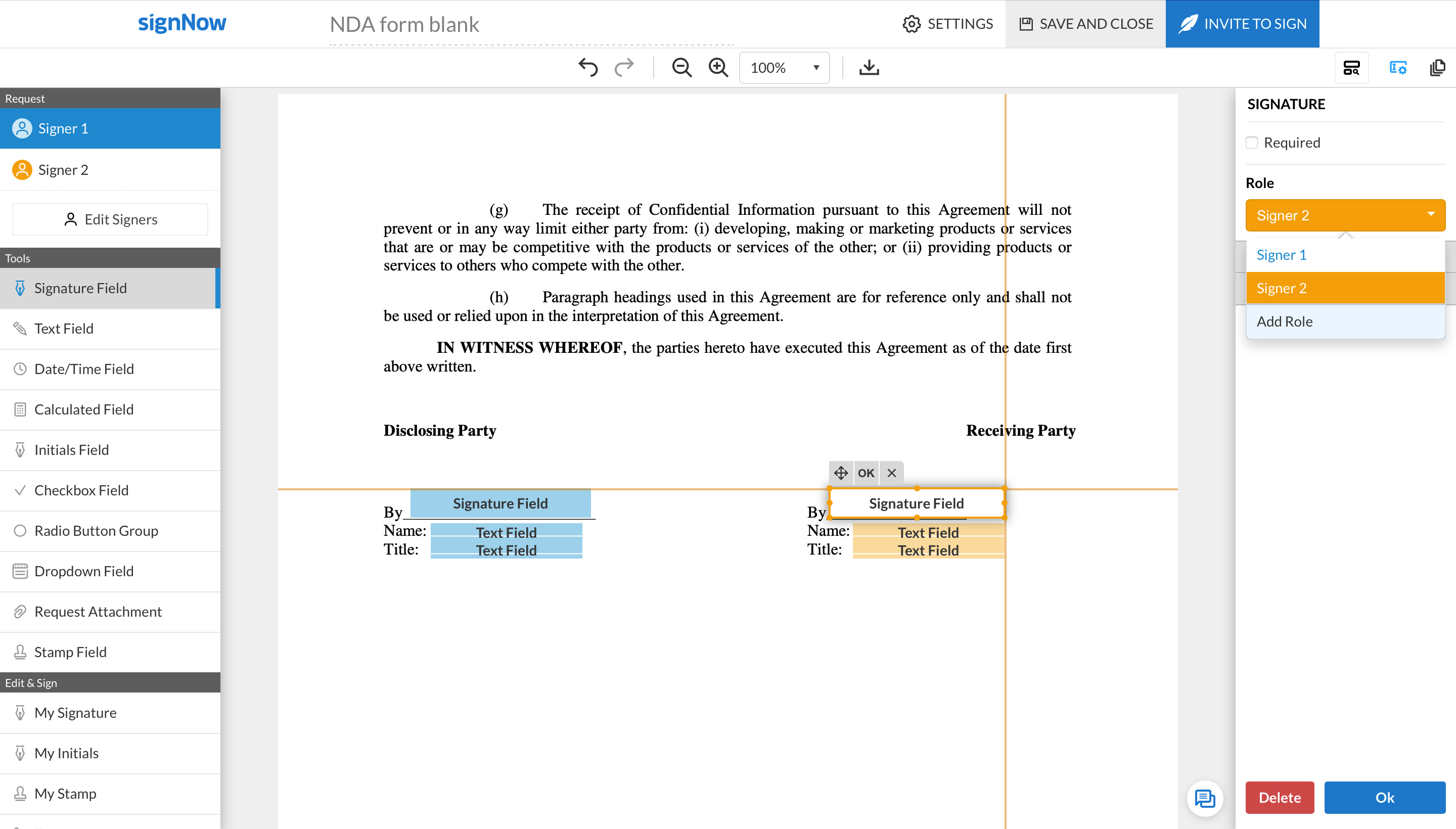This screenshot has width=1456, height=829.
Task: Select the Stamp Field tool
Action: (x=71, y=651)
